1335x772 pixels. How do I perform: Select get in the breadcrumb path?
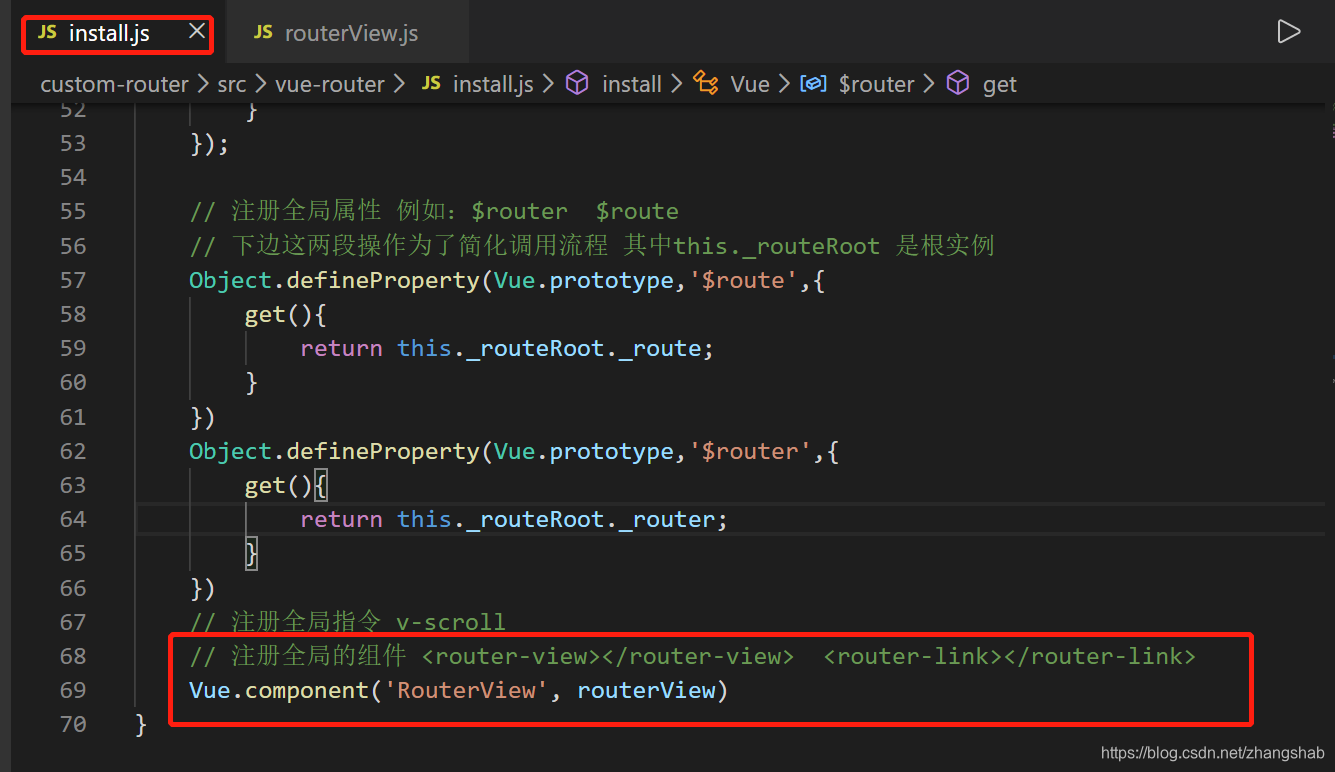point(1000,85)
